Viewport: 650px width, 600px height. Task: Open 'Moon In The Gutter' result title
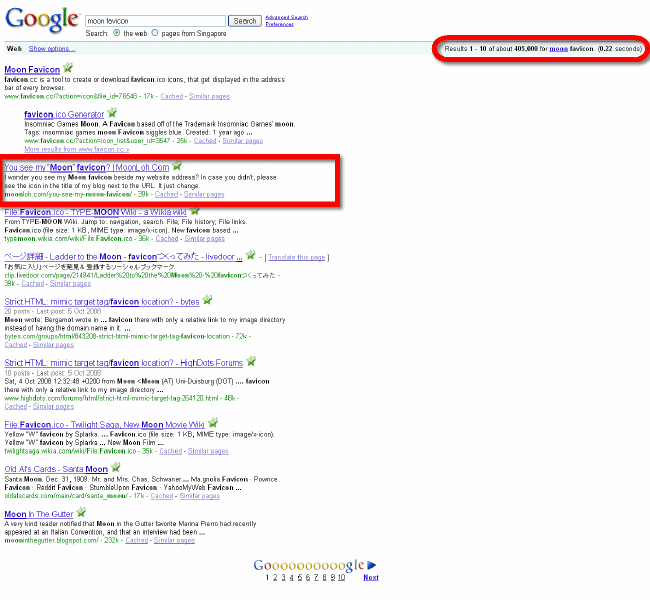click(39, 514)
